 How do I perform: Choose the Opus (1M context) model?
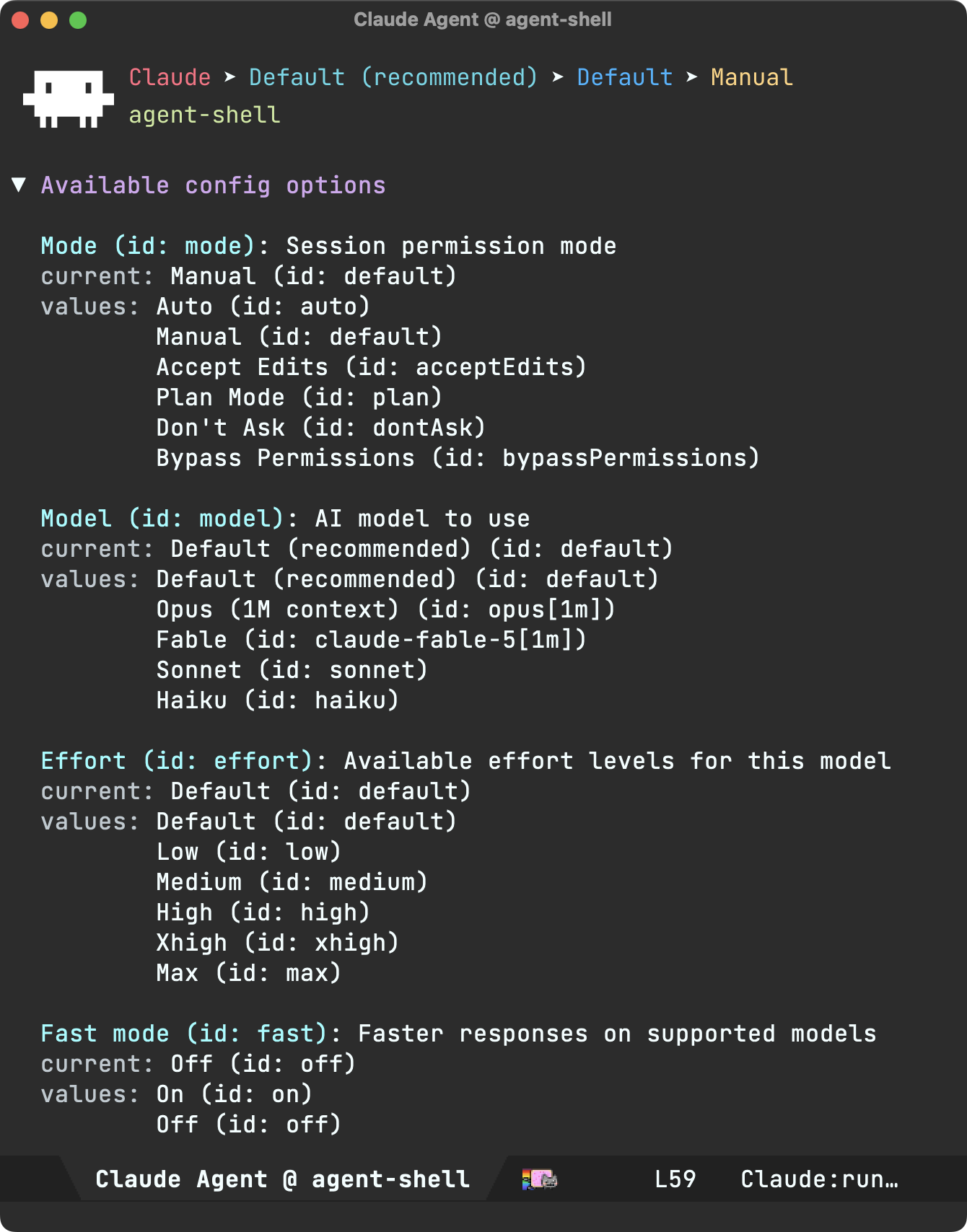coord(386,610)
